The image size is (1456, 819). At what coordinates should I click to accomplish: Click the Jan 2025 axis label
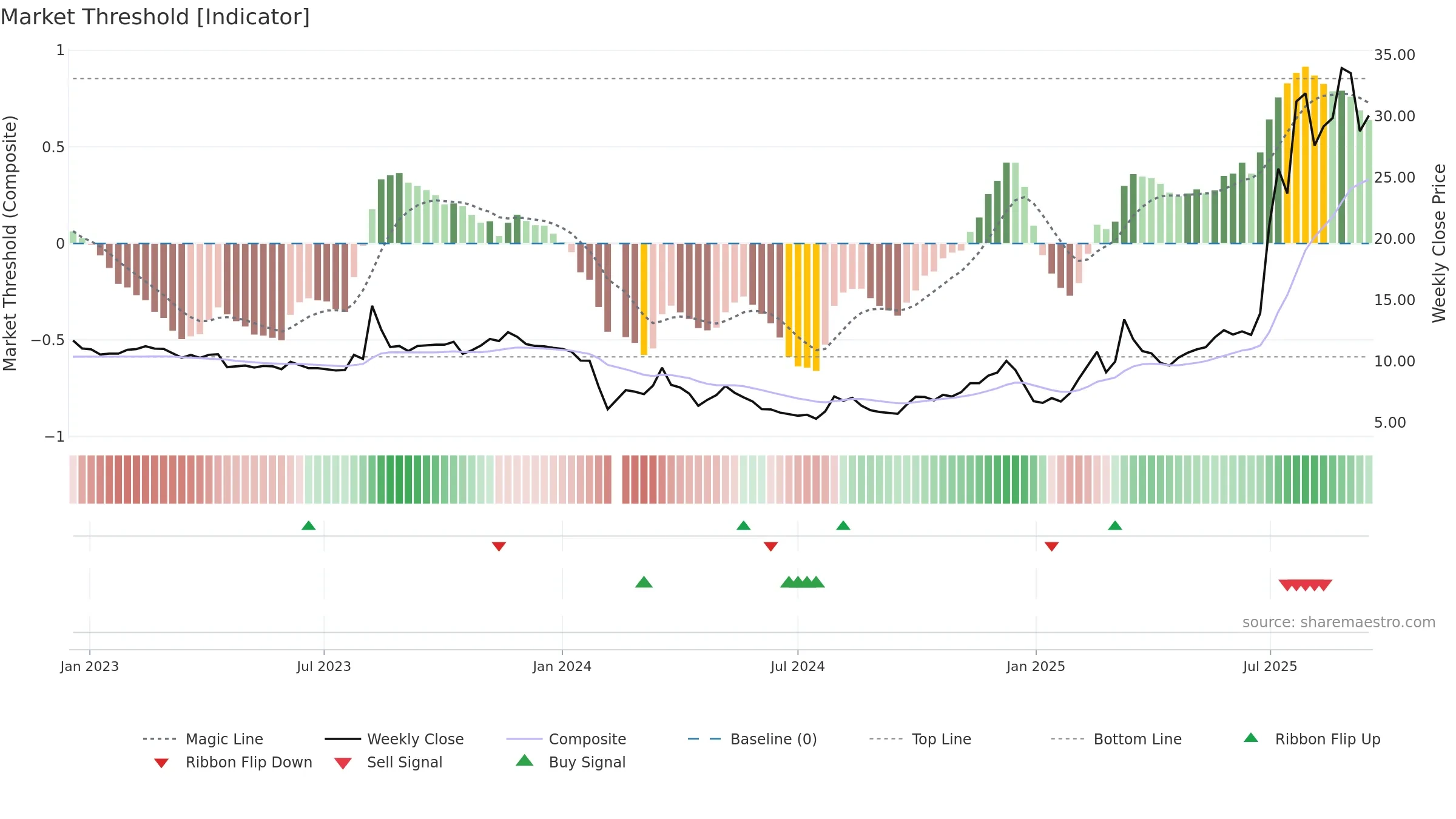click(x=1036, y=666)
